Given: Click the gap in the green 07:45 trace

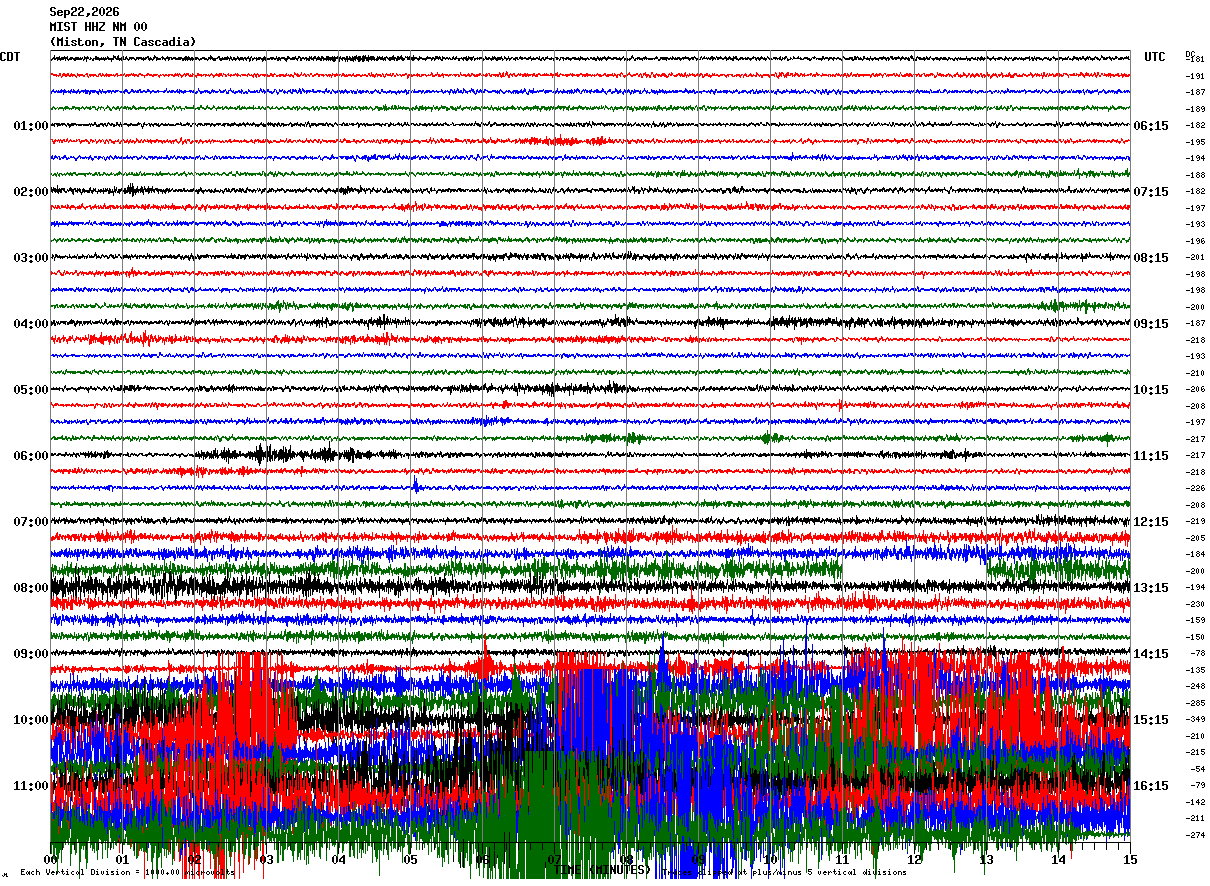Looking at the screenshot, I should coord(914,570).
